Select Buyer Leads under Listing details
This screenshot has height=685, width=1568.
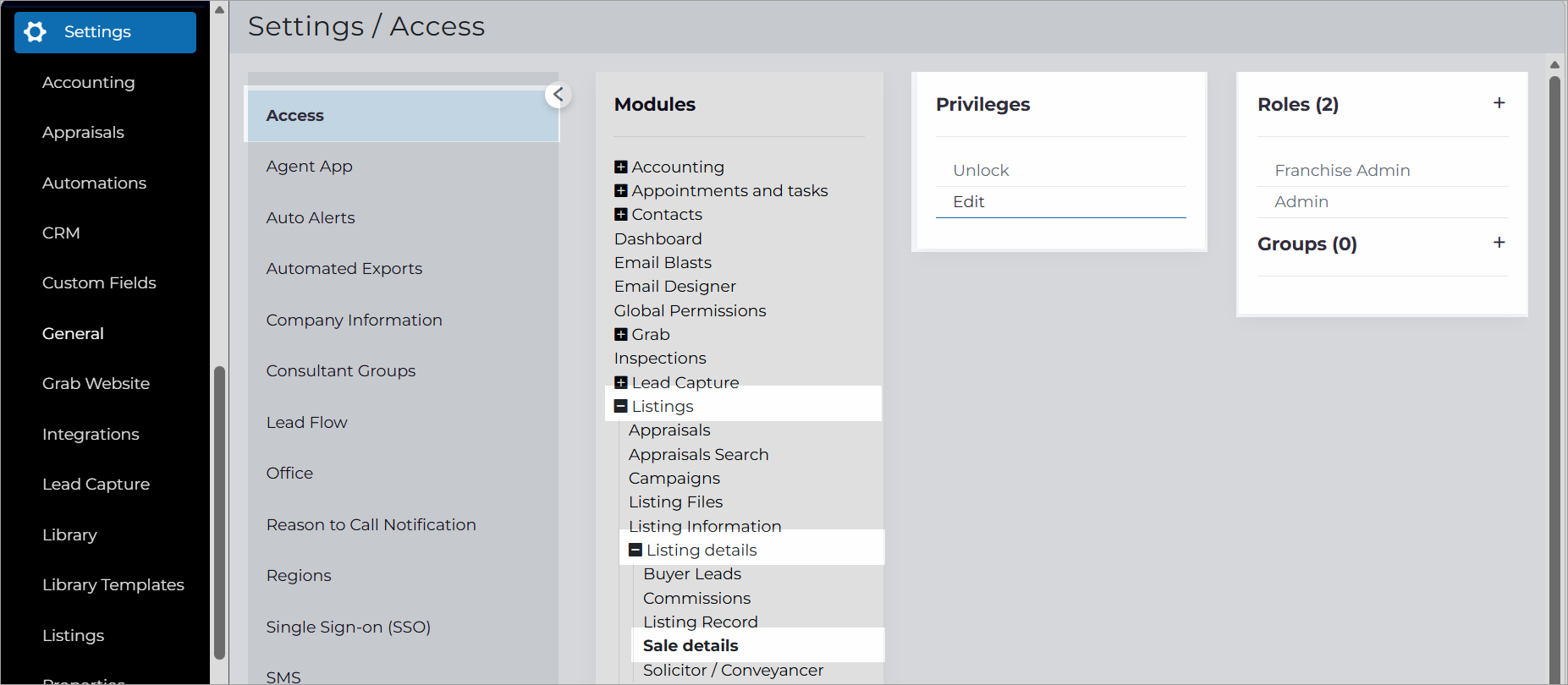click(692, 574)
